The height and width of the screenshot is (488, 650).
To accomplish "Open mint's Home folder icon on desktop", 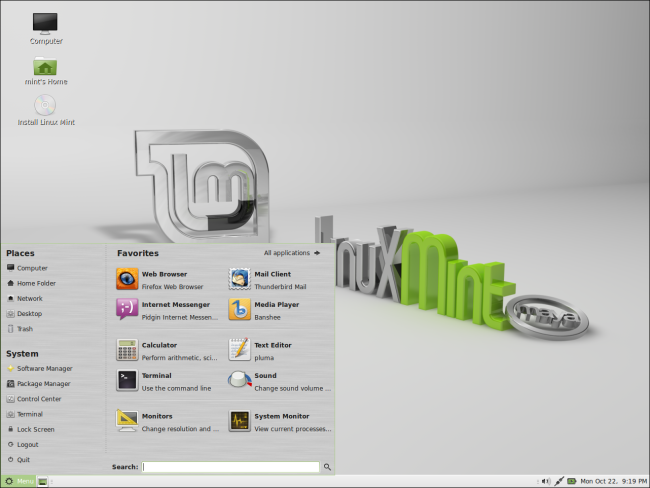I will [x=45, y=66].
